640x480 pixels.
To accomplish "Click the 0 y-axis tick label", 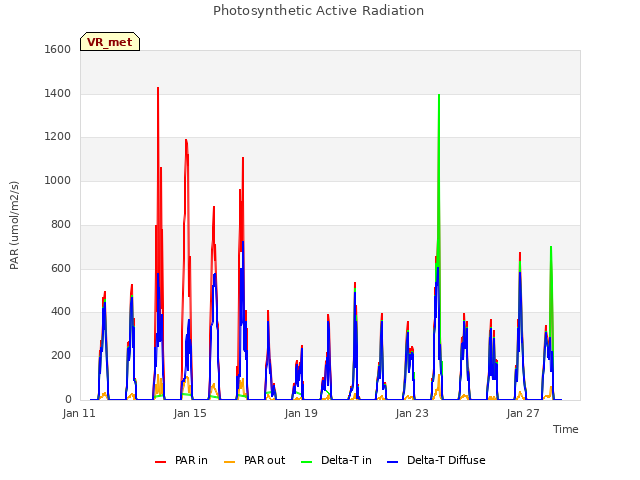I will click(68, 400).
